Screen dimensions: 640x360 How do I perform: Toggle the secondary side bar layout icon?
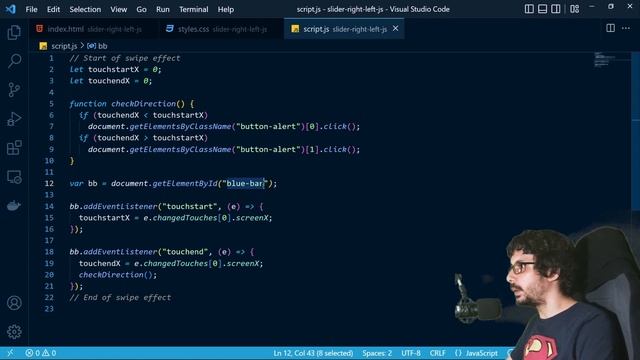click(556, 9)
